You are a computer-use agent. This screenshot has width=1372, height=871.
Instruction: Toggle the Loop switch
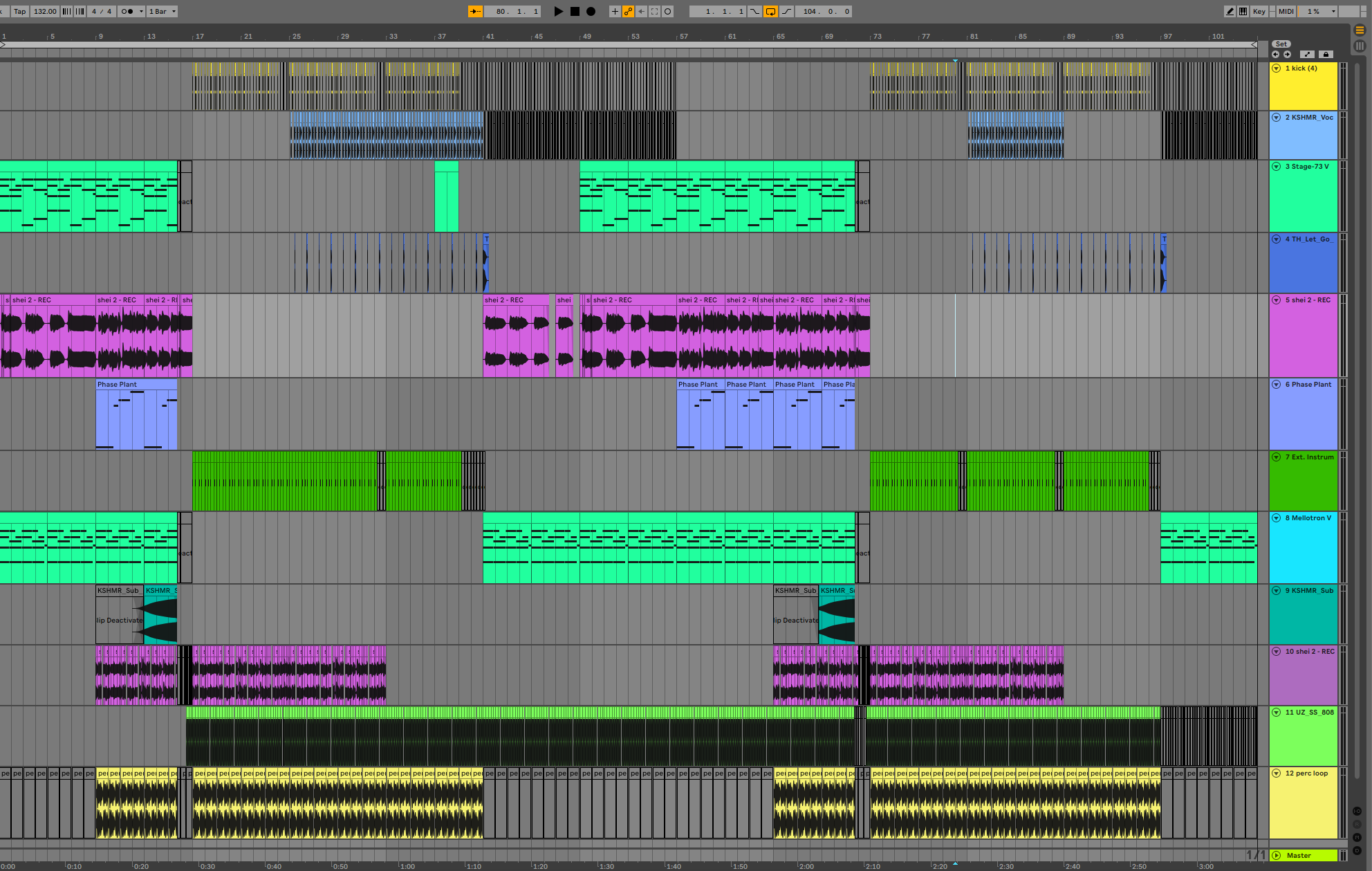click(770, 12)
